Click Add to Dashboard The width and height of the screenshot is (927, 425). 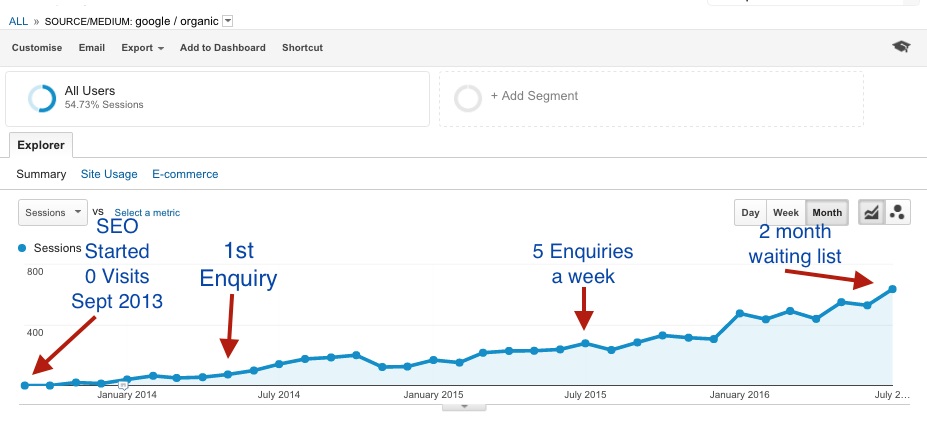point(223,47)
